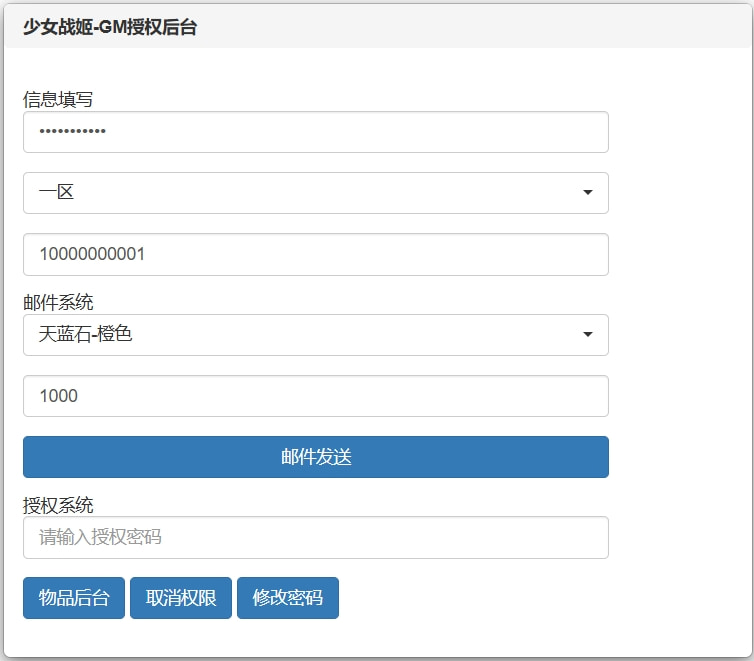Click the 少女战姬-GM授权后台 header title
This screenshot has width=754, height=661.
coord(110,28)
